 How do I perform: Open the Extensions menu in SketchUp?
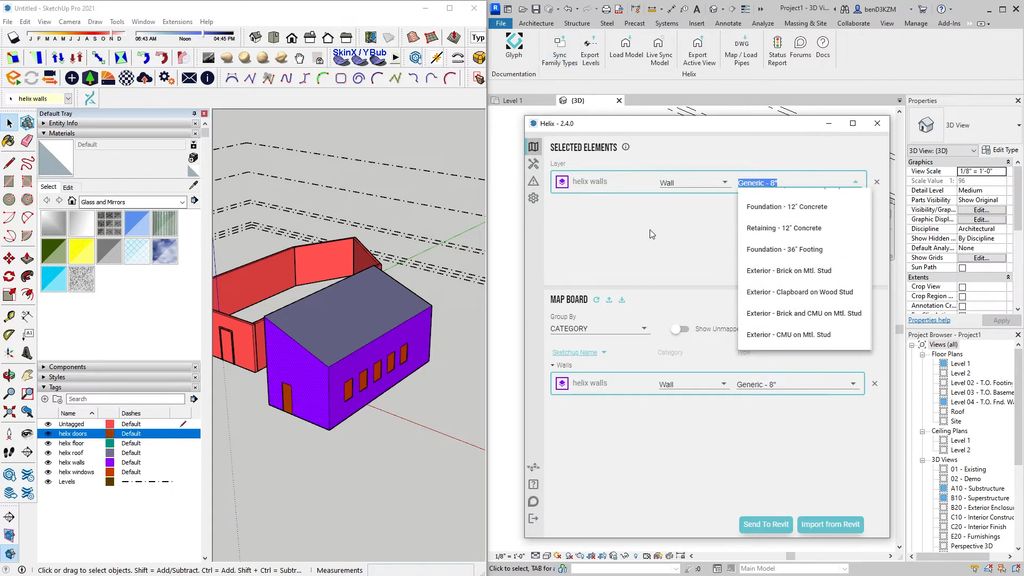pyautogui.click(x=177, y=21)
